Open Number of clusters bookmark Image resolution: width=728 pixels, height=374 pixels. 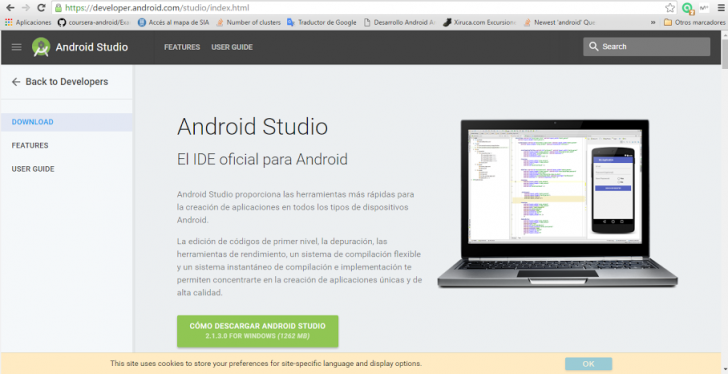tap(248, 22)
